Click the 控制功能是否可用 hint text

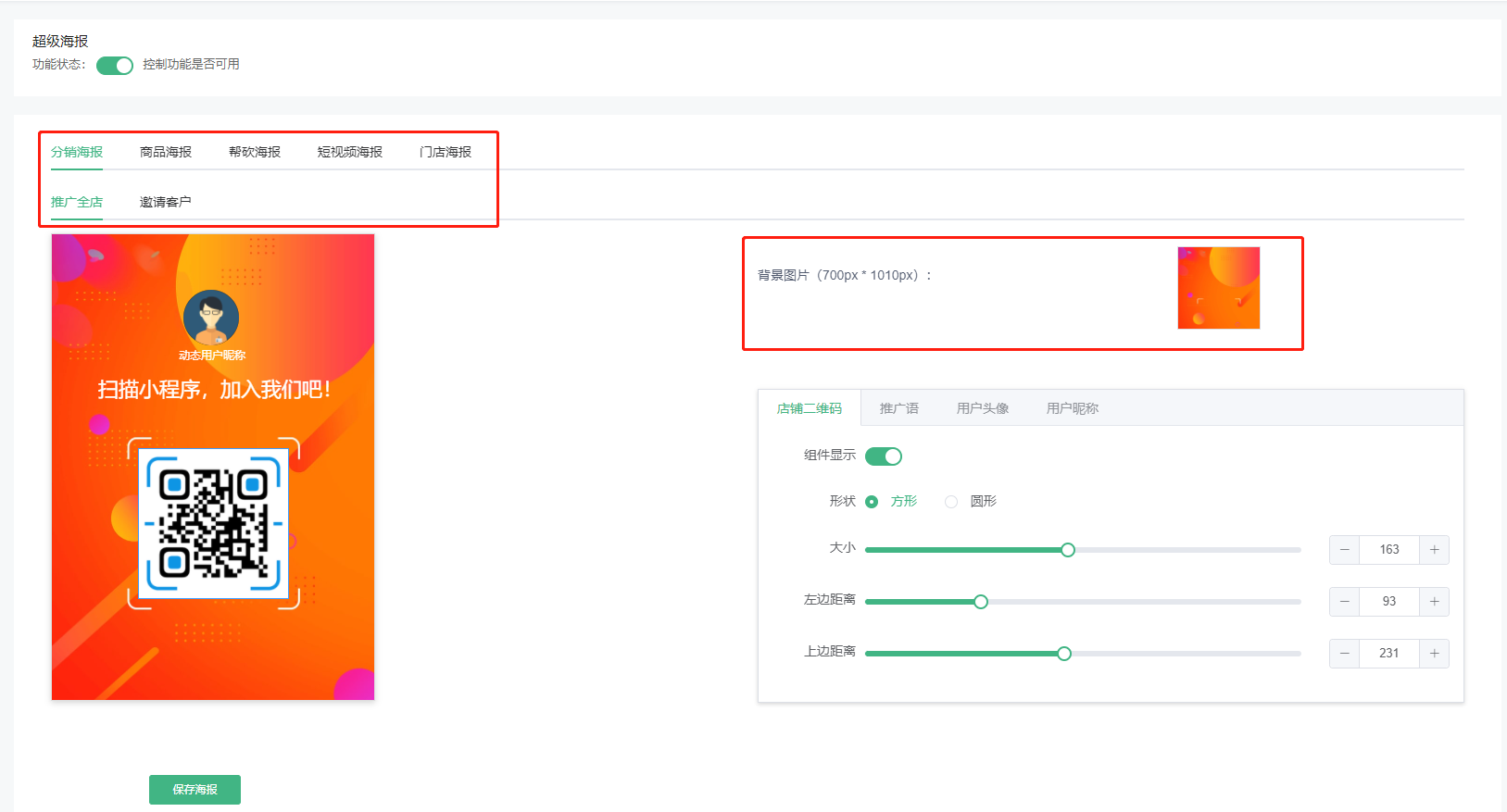coord(191,65)
